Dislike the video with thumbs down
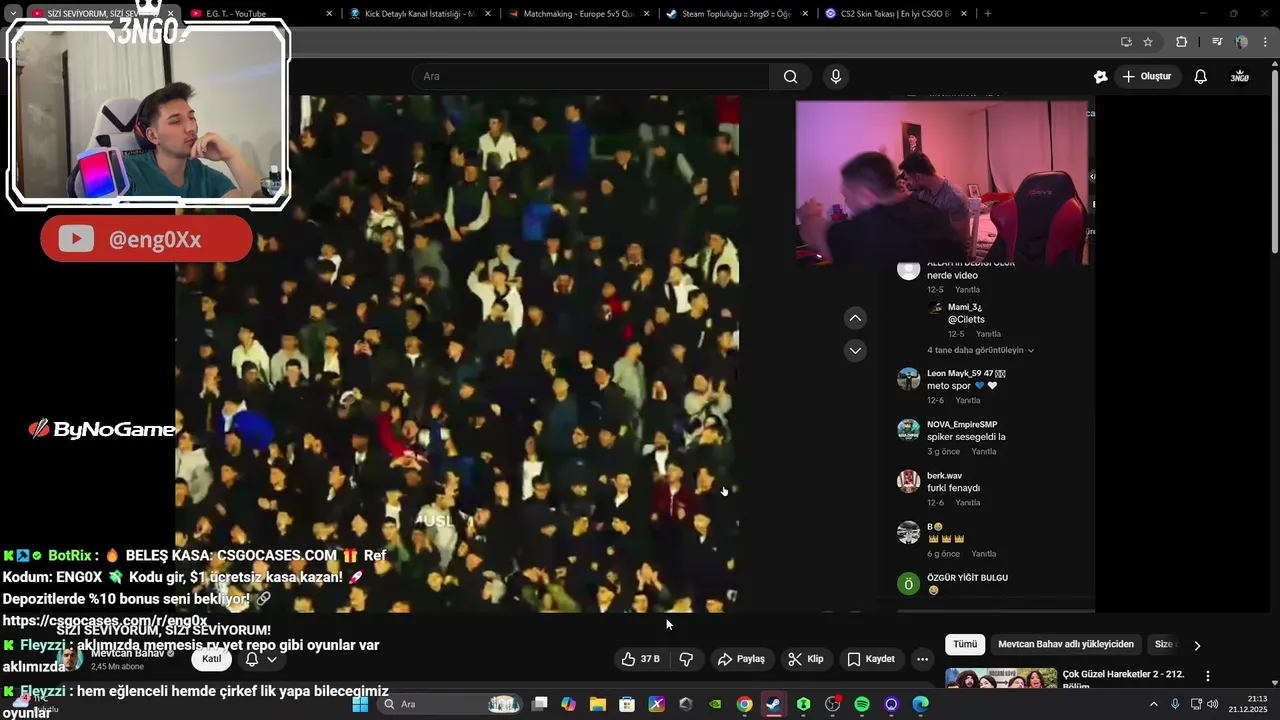This screenshot has height=720, width=1280. [686, 659]
